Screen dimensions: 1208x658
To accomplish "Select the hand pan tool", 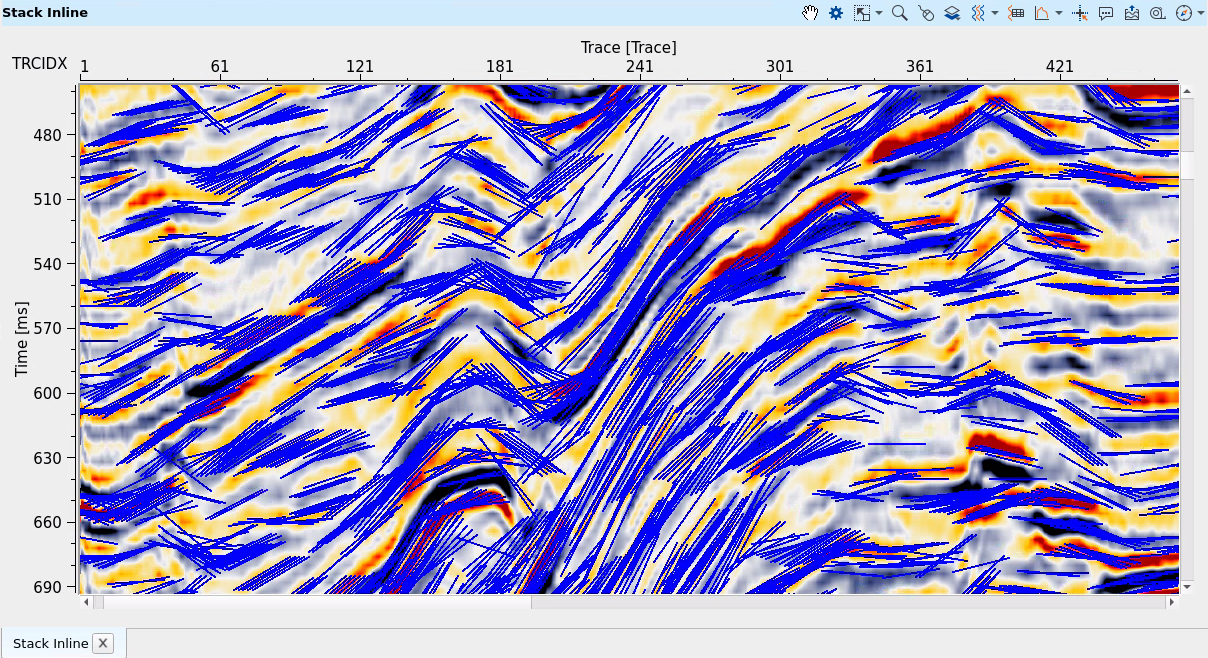I will [x=810, y=13].
